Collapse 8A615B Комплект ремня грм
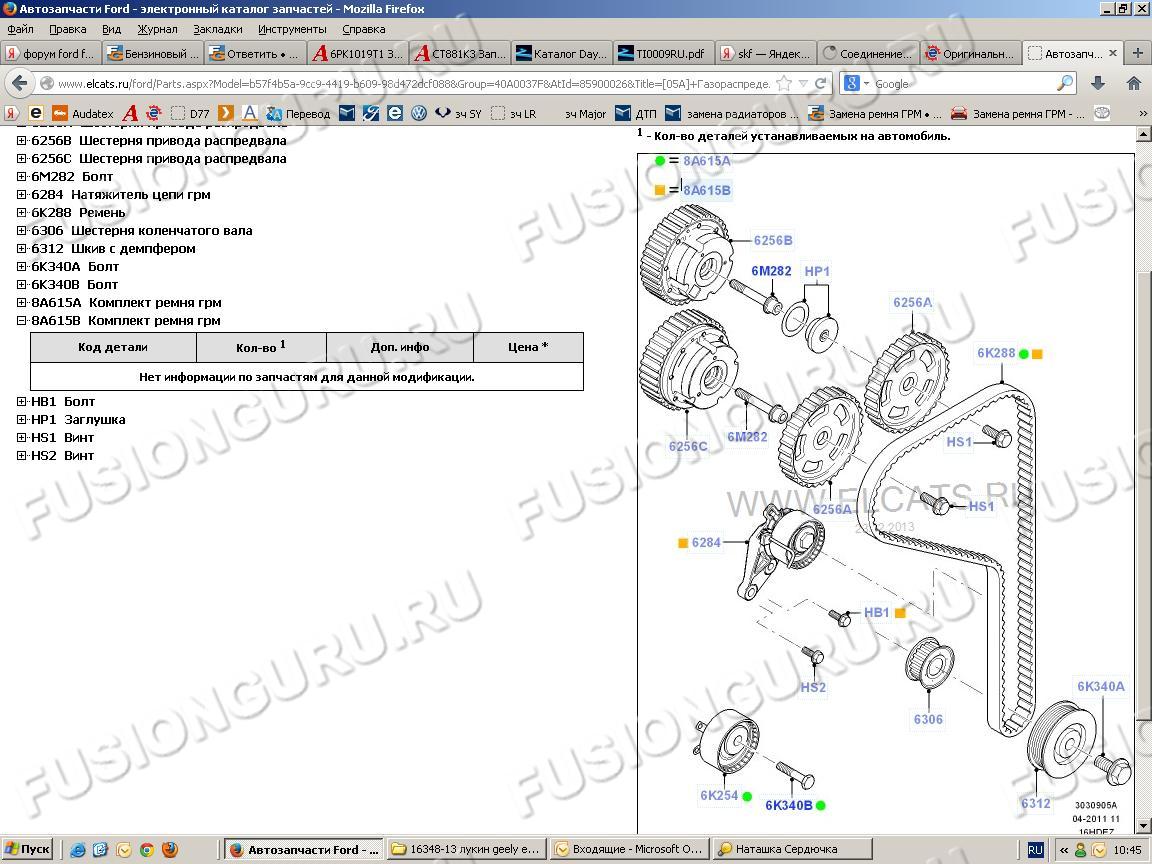 coord(21,320)
